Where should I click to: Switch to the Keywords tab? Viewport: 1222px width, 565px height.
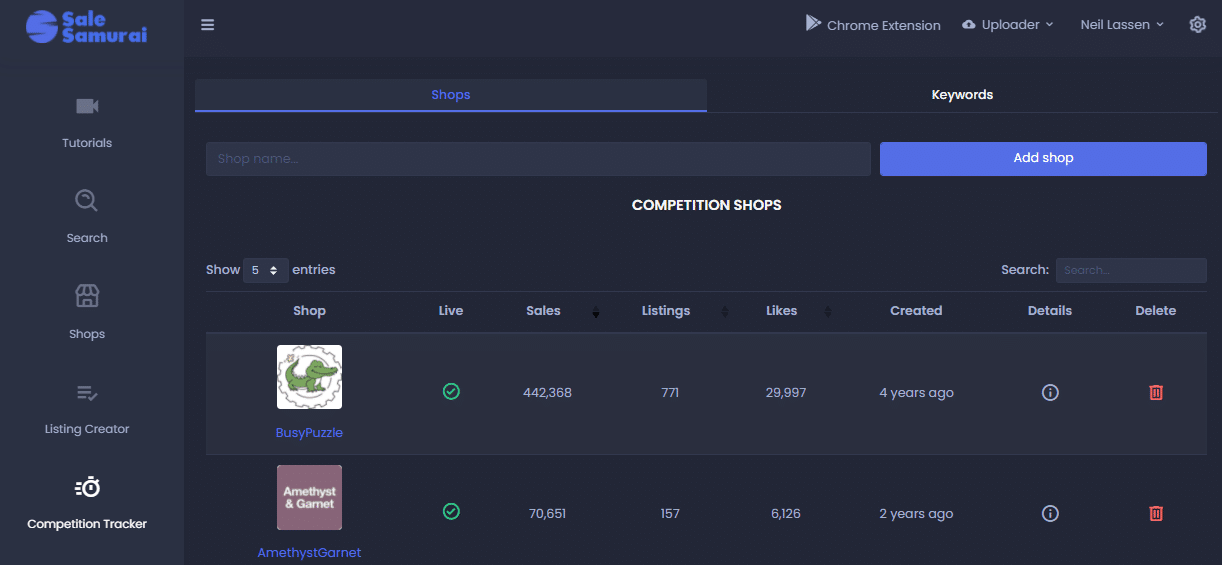click(962, 95)
